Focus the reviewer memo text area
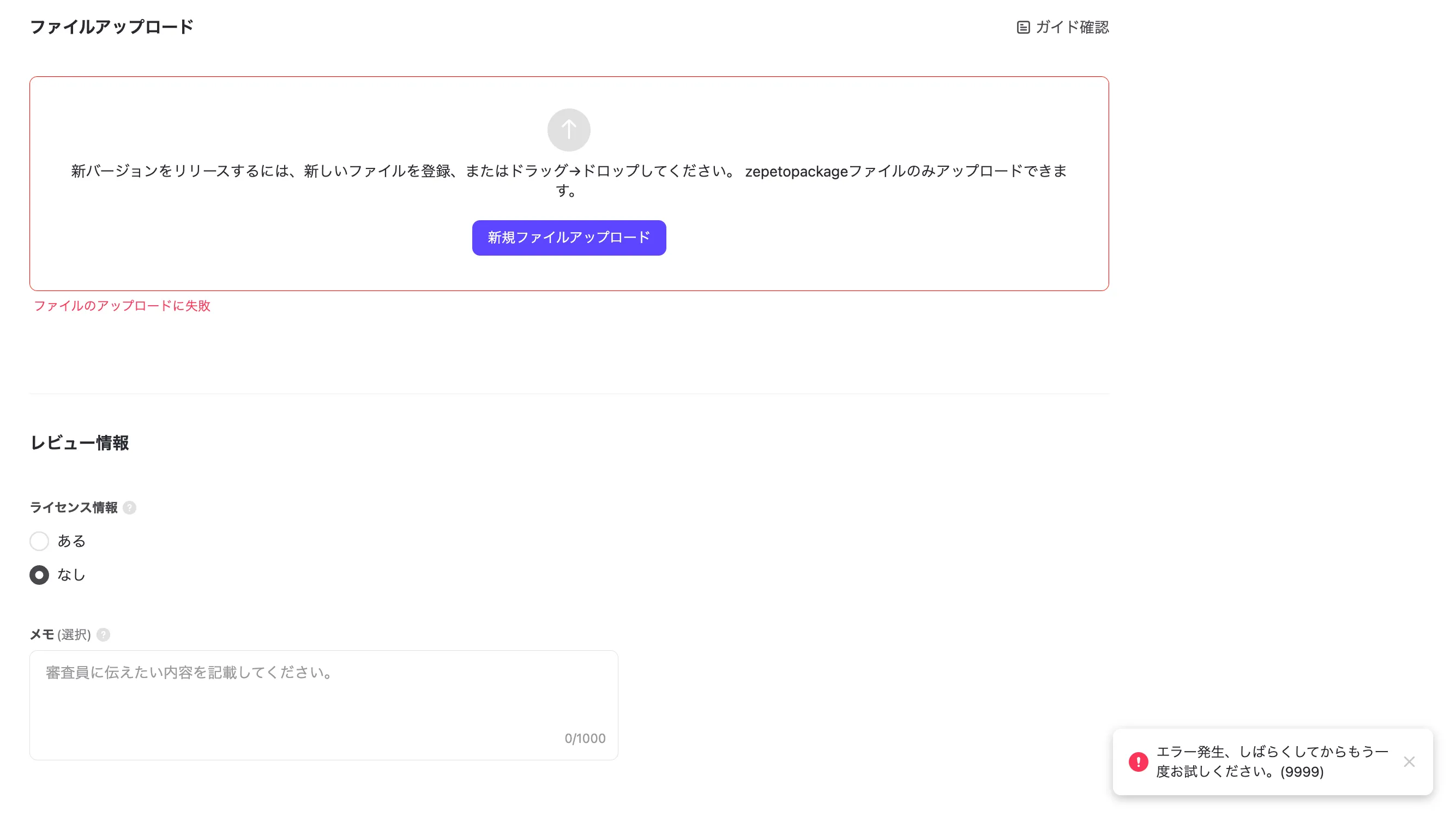 coord(323,705)
